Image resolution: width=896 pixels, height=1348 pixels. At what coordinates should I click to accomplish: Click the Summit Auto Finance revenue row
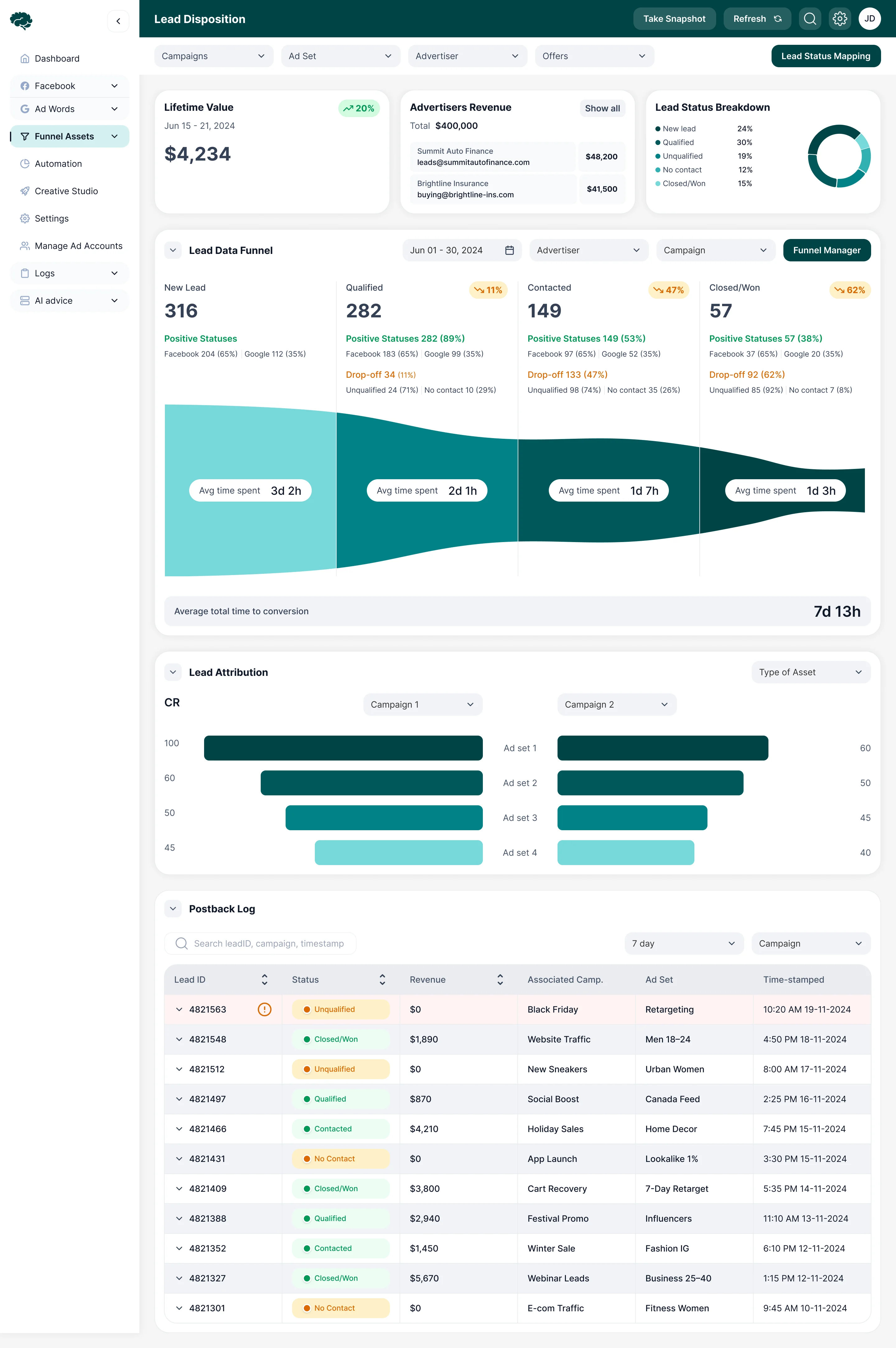coord(517,157)
